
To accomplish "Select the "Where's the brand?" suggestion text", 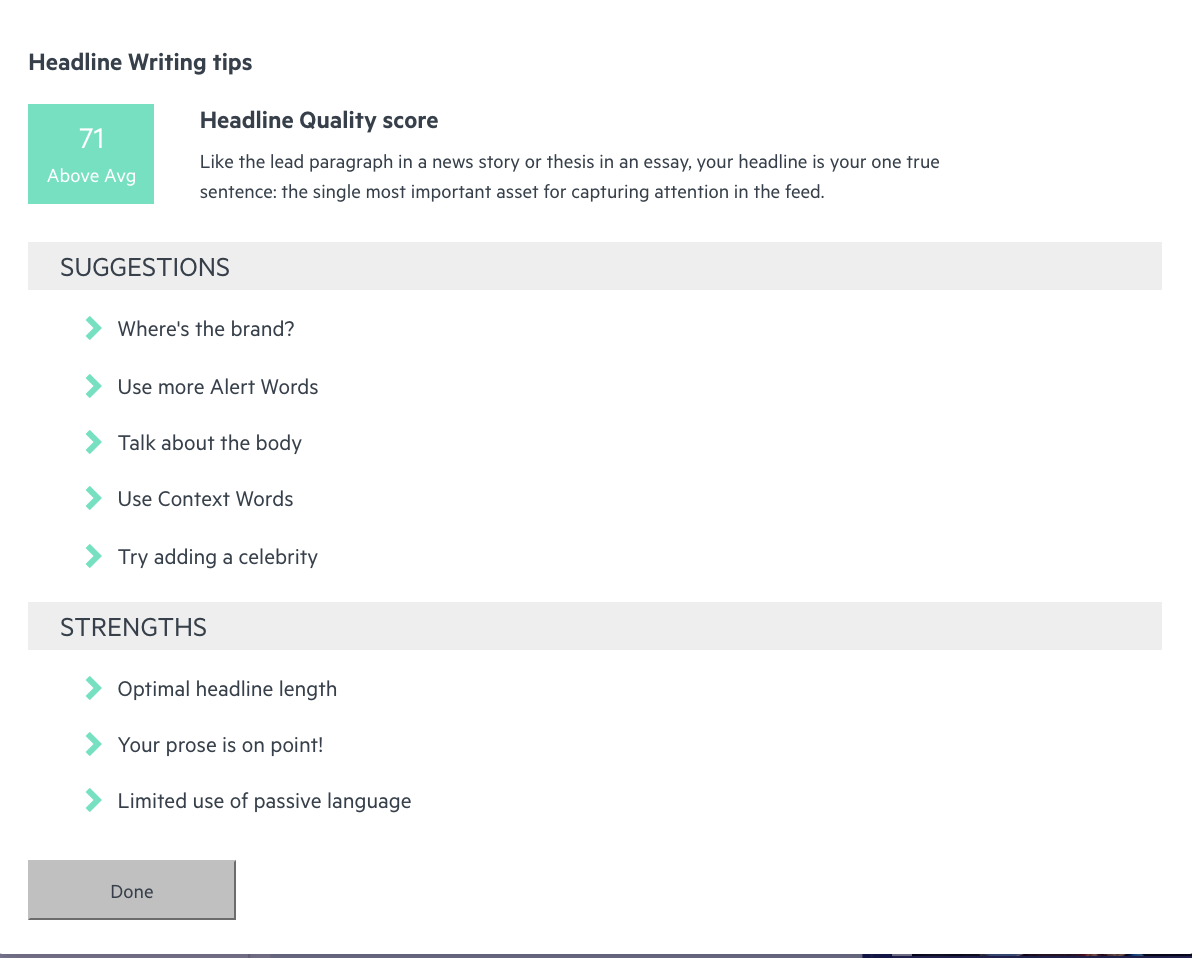I will click(x=206, y=328).
